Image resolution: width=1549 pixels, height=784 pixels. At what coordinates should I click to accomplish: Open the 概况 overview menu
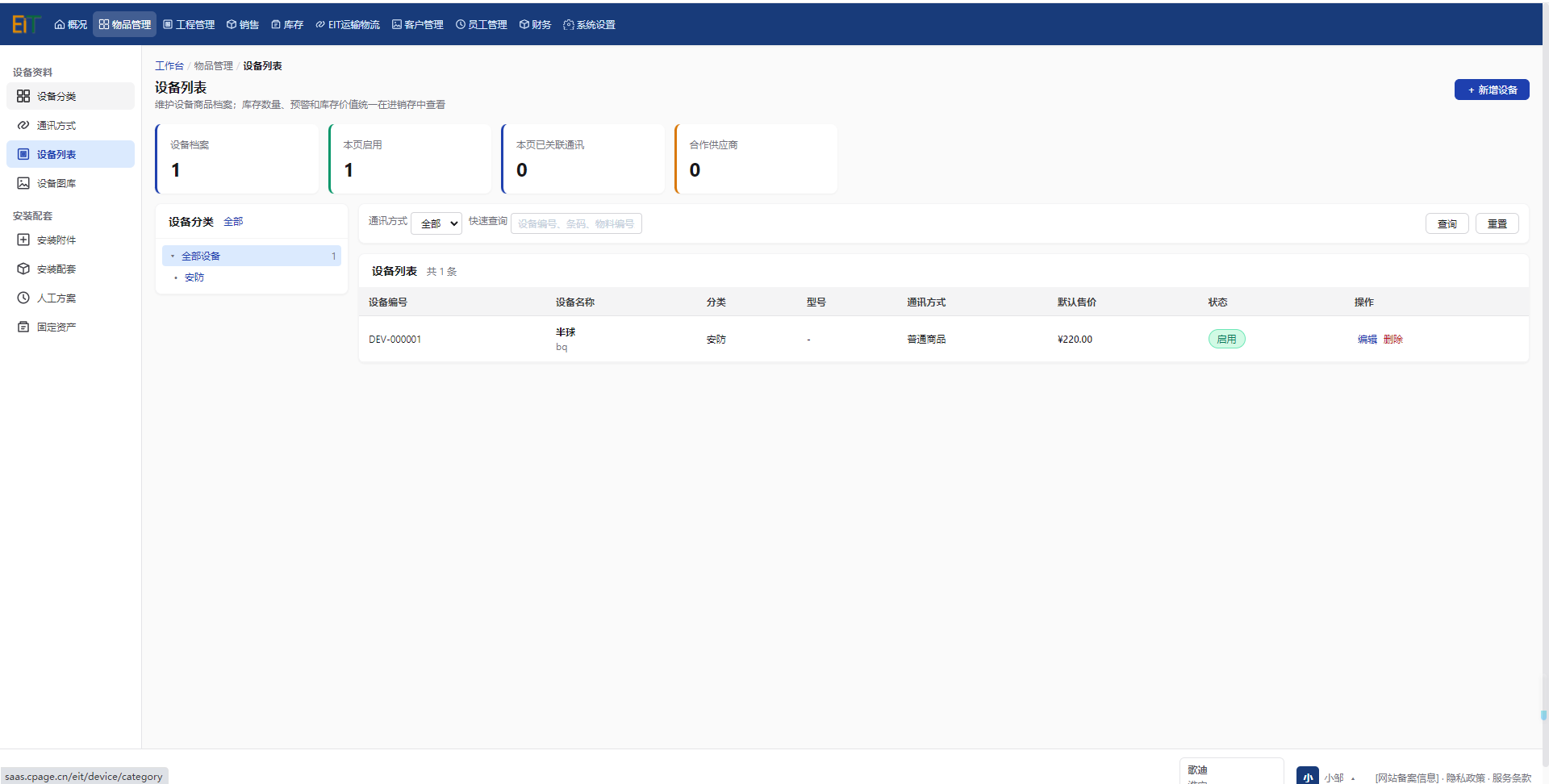coord(71,24)
